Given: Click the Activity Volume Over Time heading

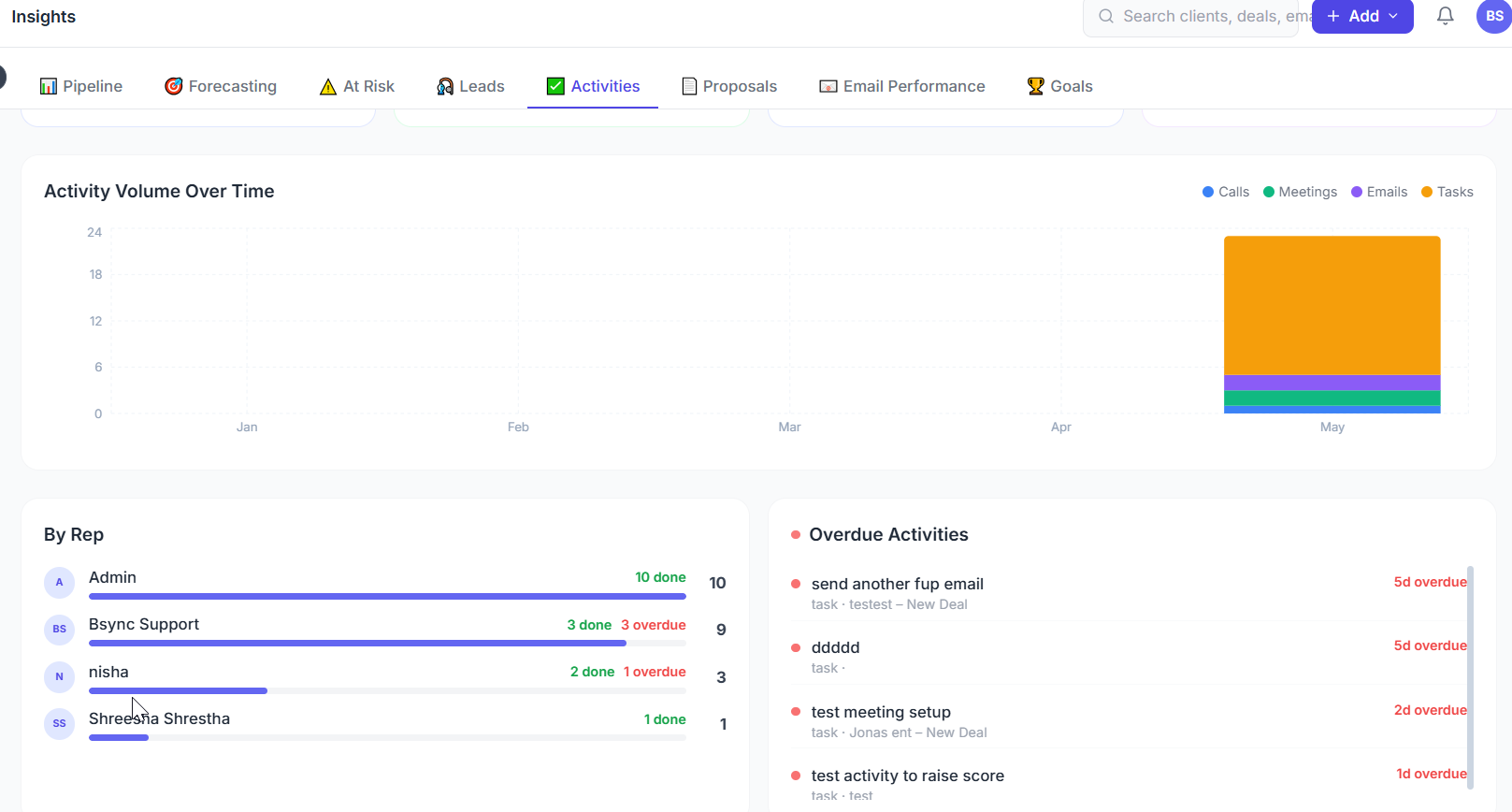Looking at the screenshot, I should [159, 191].
